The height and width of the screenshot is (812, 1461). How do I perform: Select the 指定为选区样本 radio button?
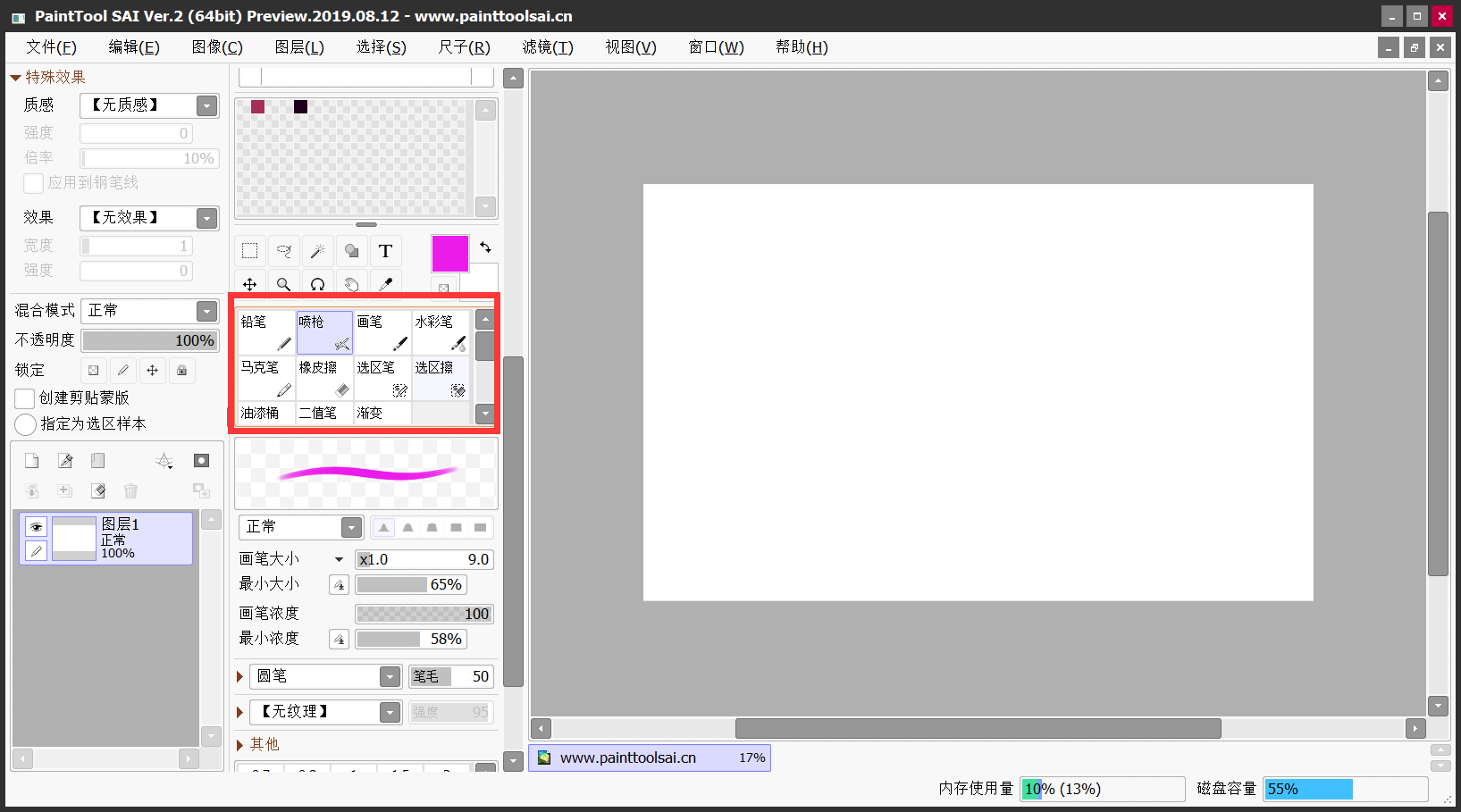[26, 424]
